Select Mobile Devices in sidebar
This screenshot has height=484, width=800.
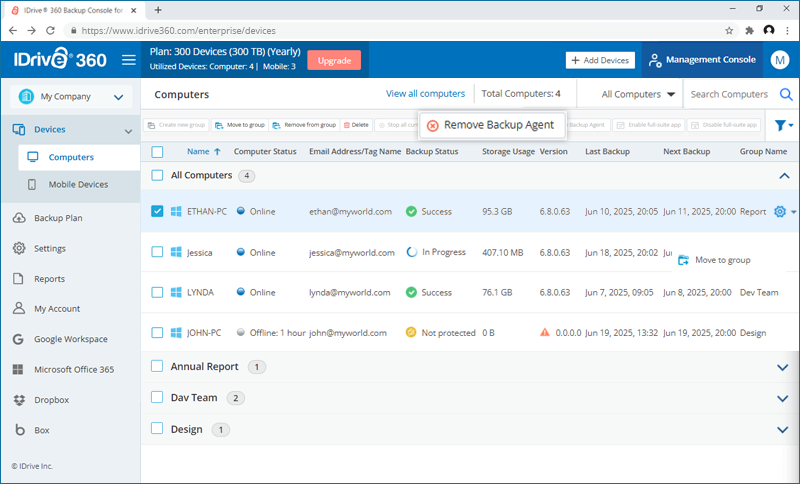point(78,185)
